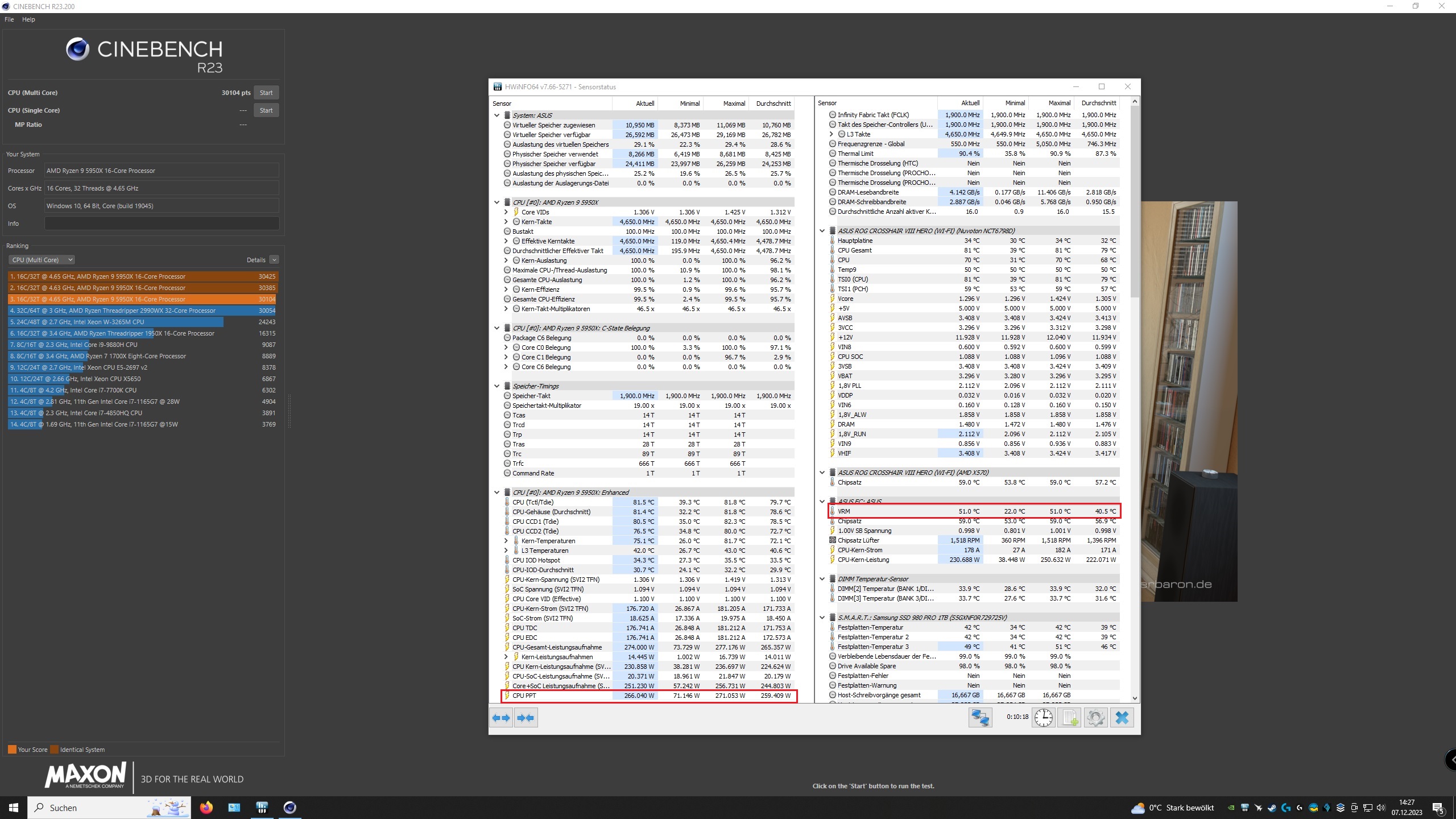Click Start button for CPU Multi Core test
The height and width of the screenshot is (819, 1456).
point(266,92)
